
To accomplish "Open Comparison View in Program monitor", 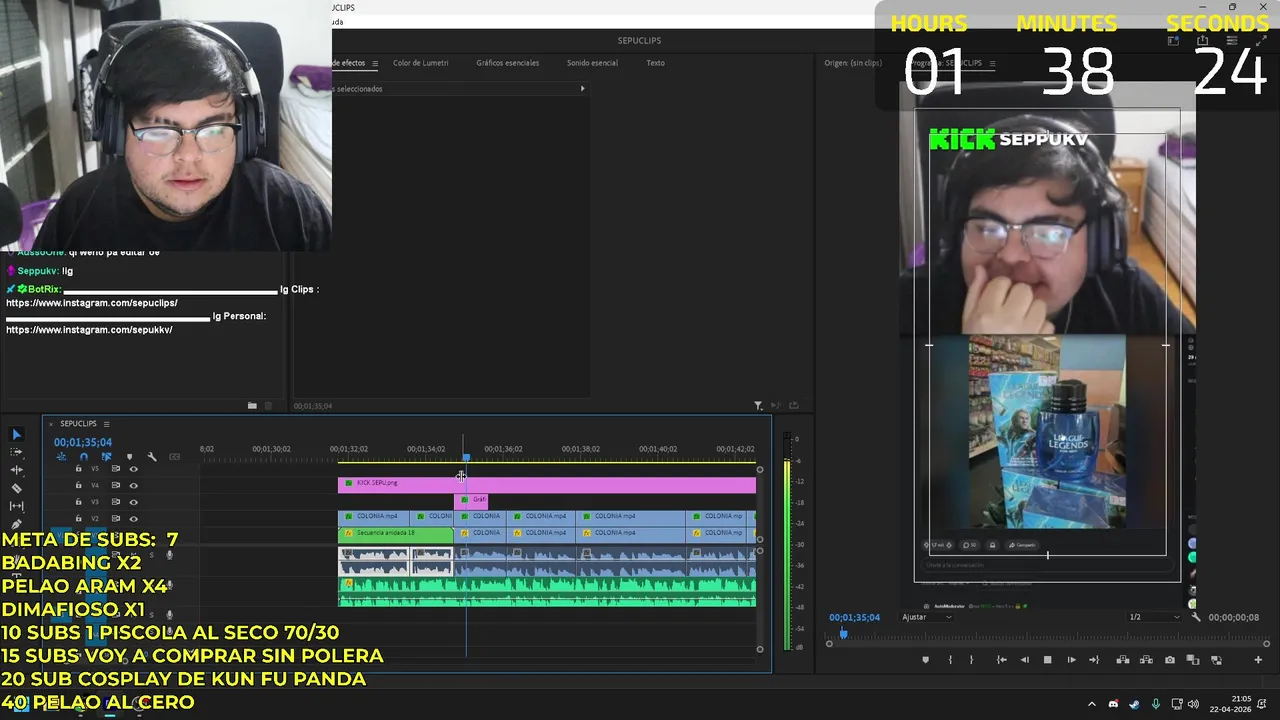I will click(1192, 660).
